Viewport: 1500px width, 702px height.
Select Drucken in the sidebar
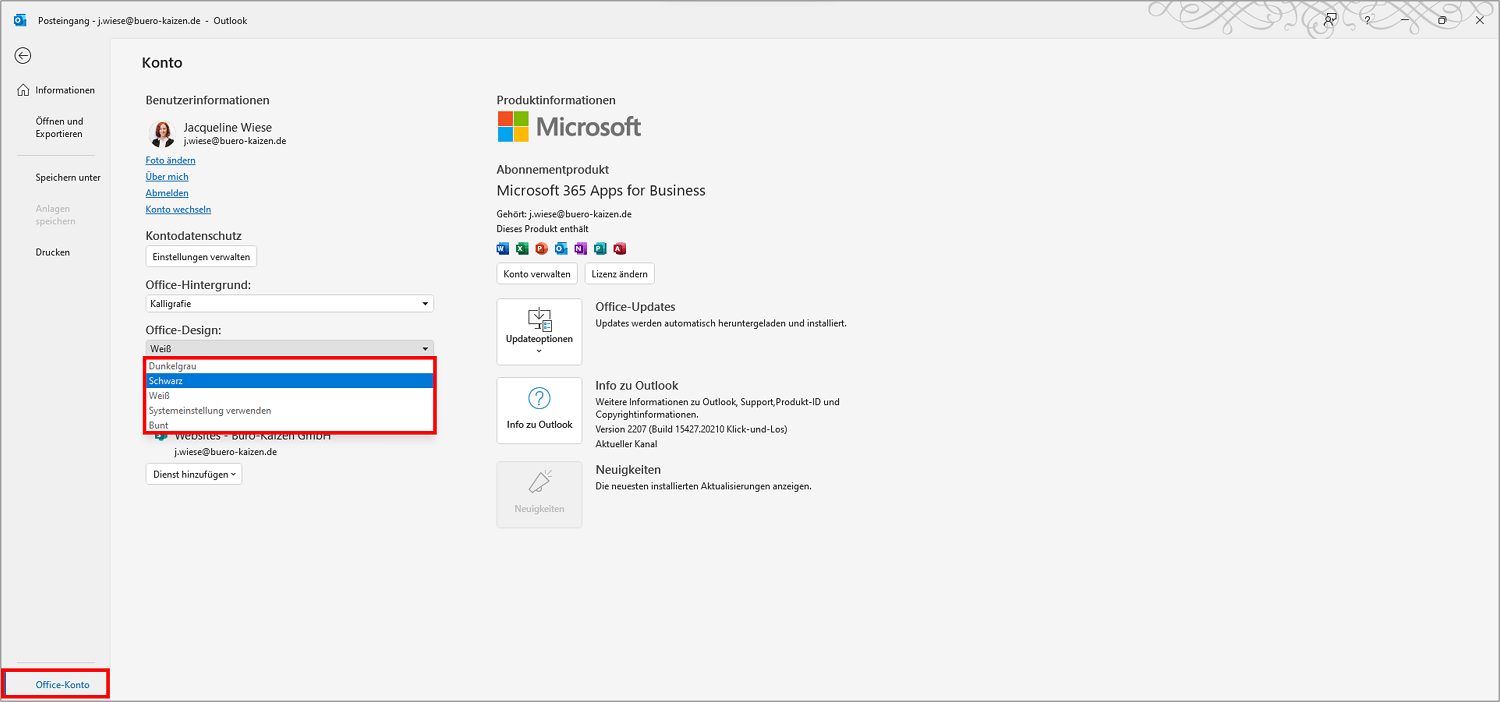53,252
